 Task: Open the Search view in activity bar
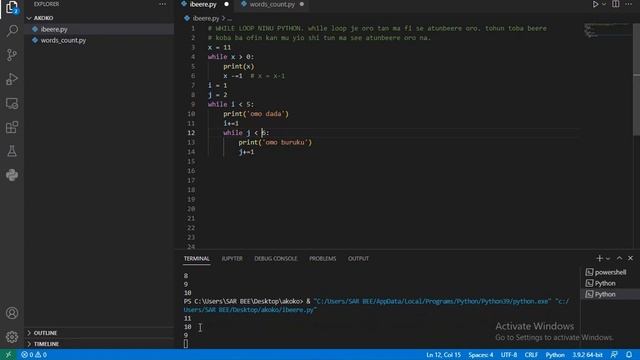12,31
